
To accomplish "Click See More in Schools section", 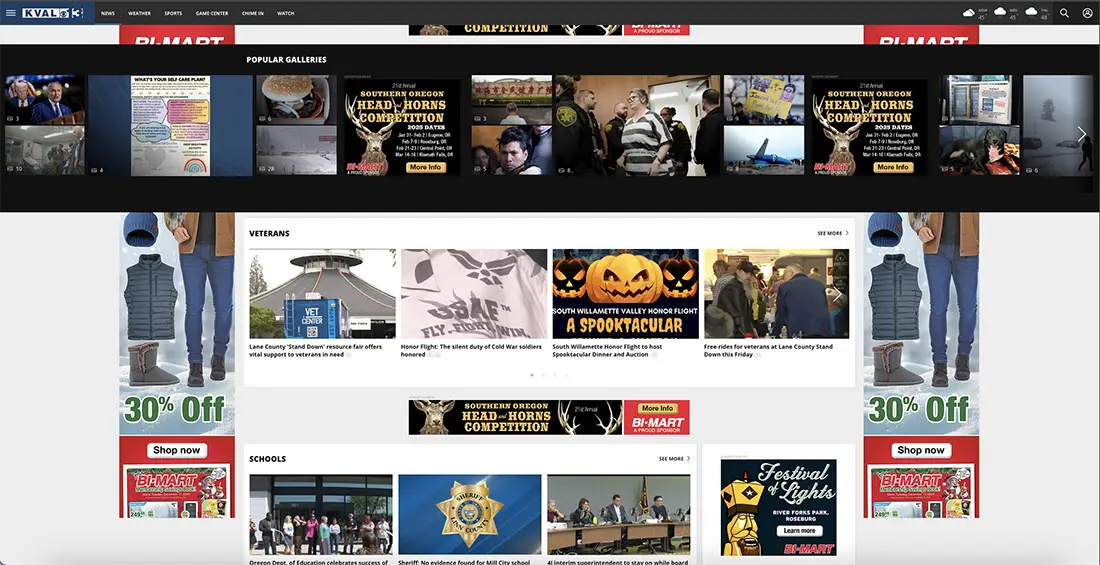I will tap(674, 458).
